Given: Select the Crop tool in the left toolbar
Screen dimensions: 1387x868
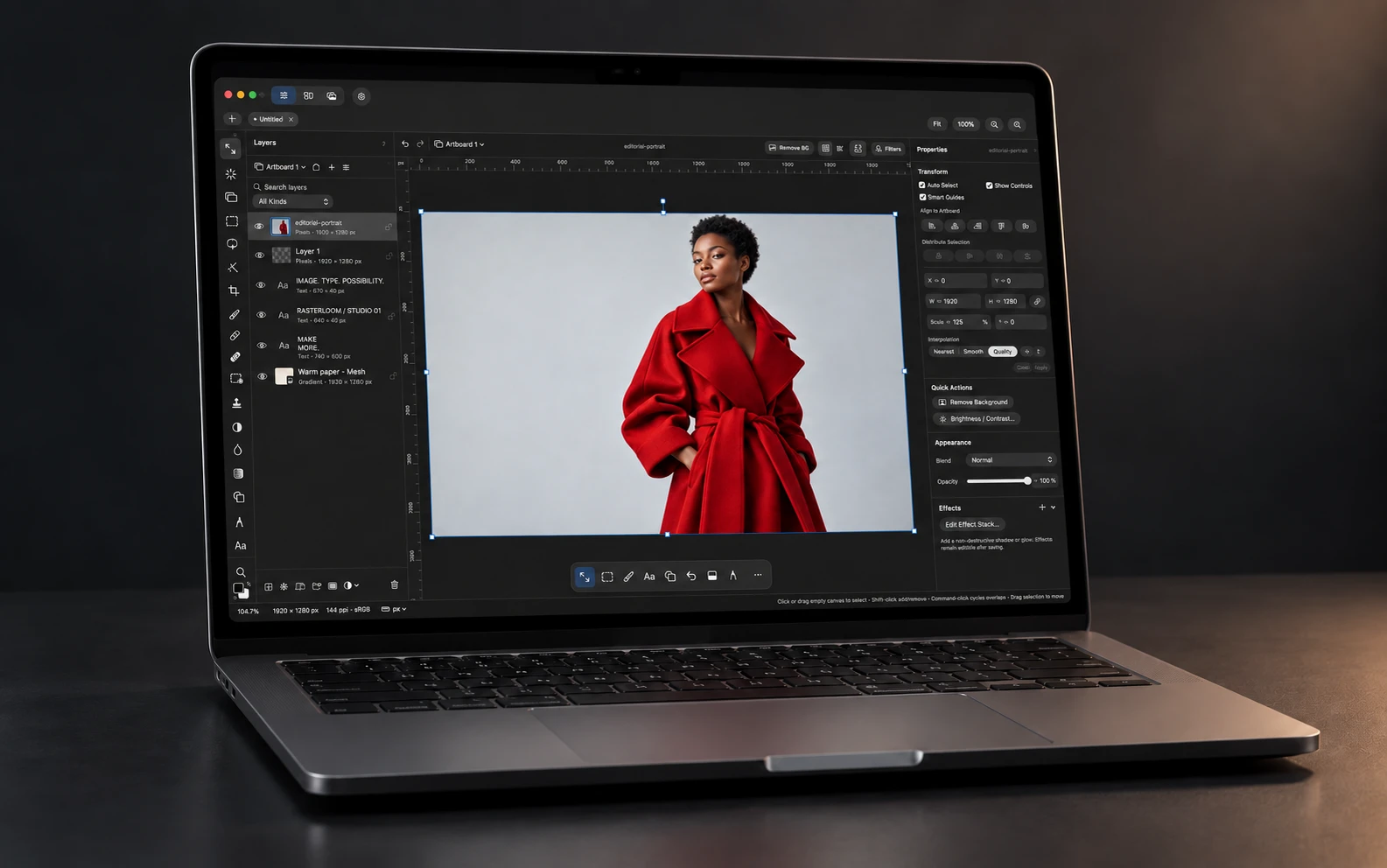Looking at the screenshot, I should point(234,290).
